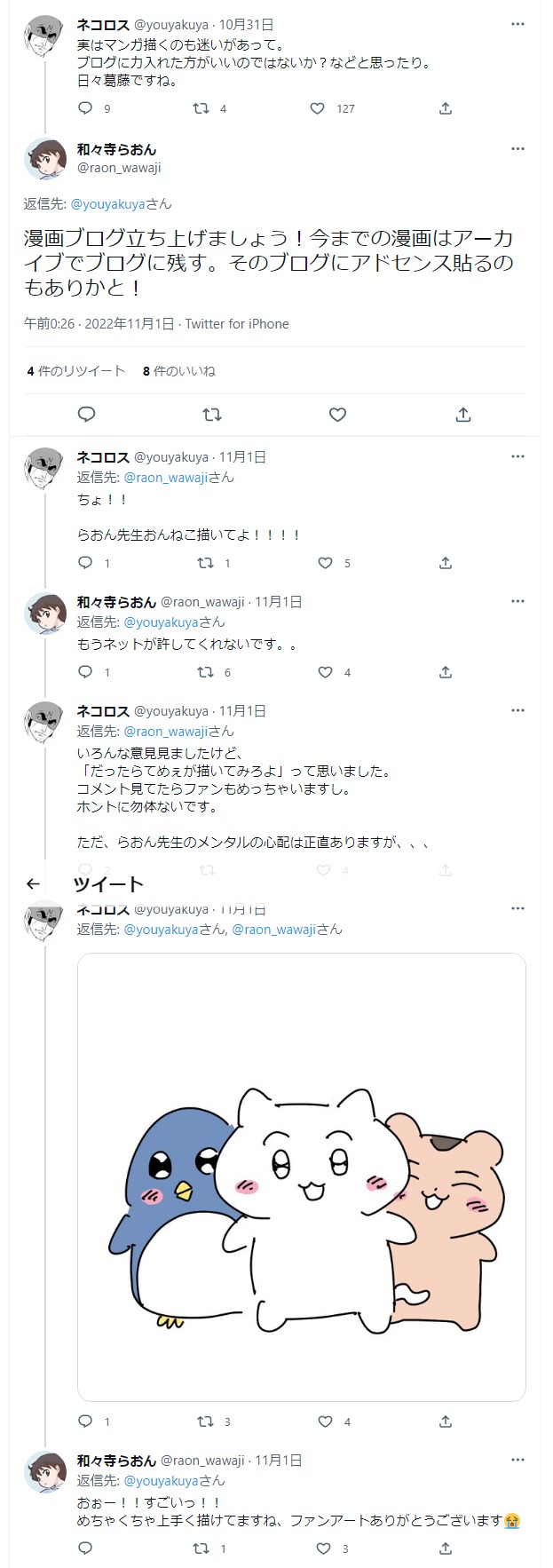
Task: Like the fan art image tweet
Action: (325, 1421)
